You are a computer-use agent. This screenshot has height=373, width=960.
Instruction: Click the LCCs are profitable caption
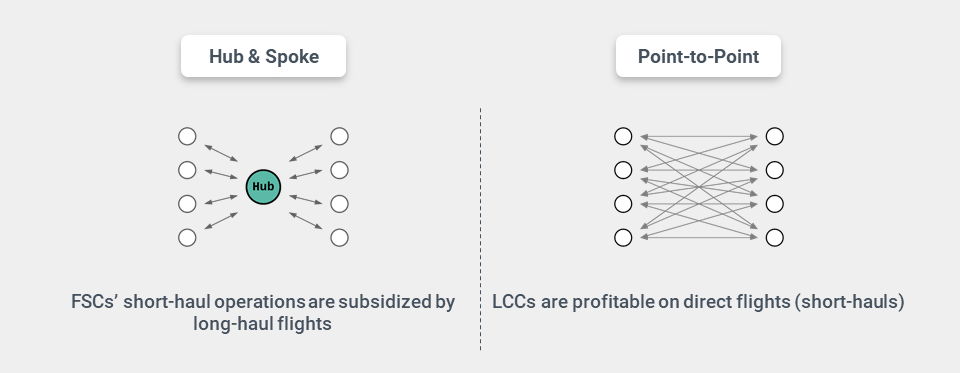click(x=698, y=302)
